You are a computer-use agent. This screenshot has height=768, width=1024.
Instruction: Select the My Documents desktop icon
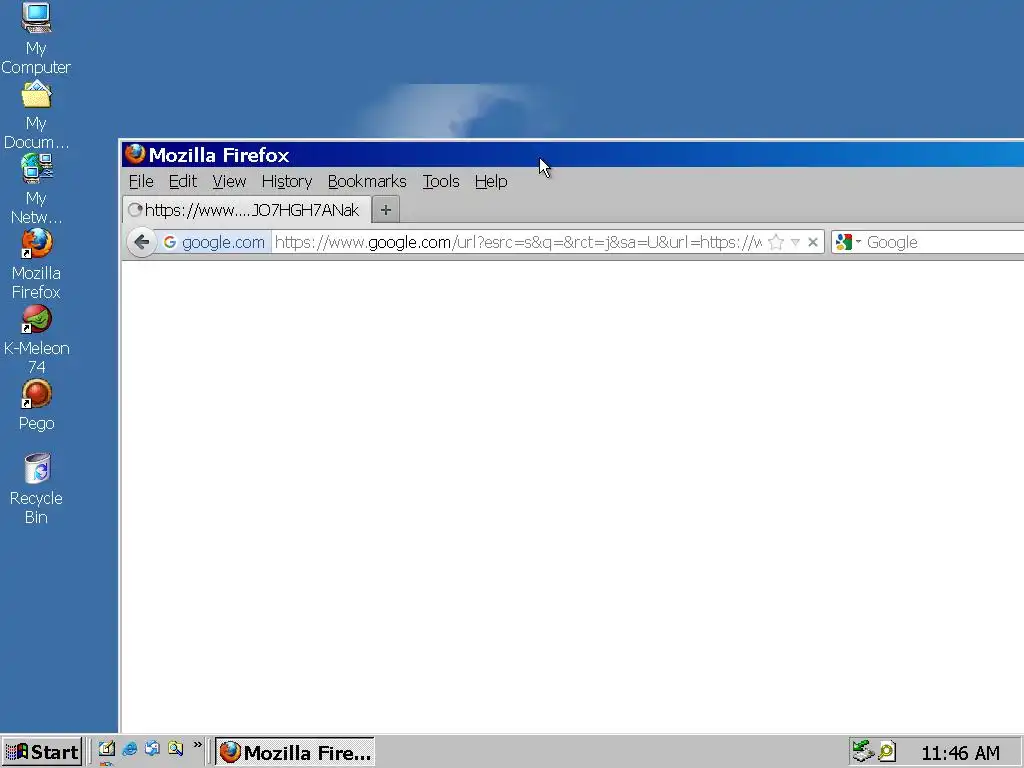tap(36, 115)
